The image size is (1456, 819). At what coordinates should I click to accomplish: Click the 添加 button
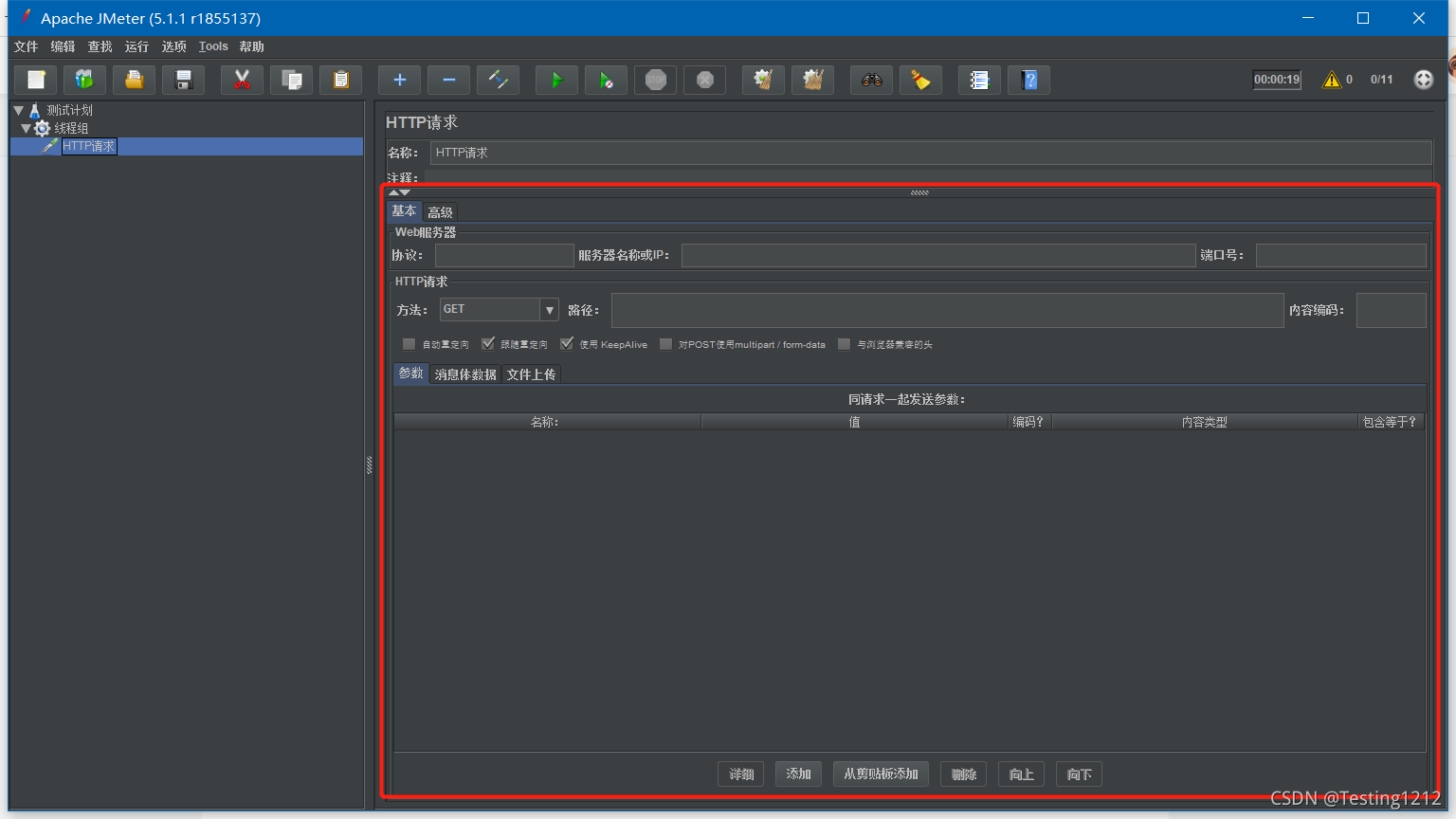[x=798, y=774]
